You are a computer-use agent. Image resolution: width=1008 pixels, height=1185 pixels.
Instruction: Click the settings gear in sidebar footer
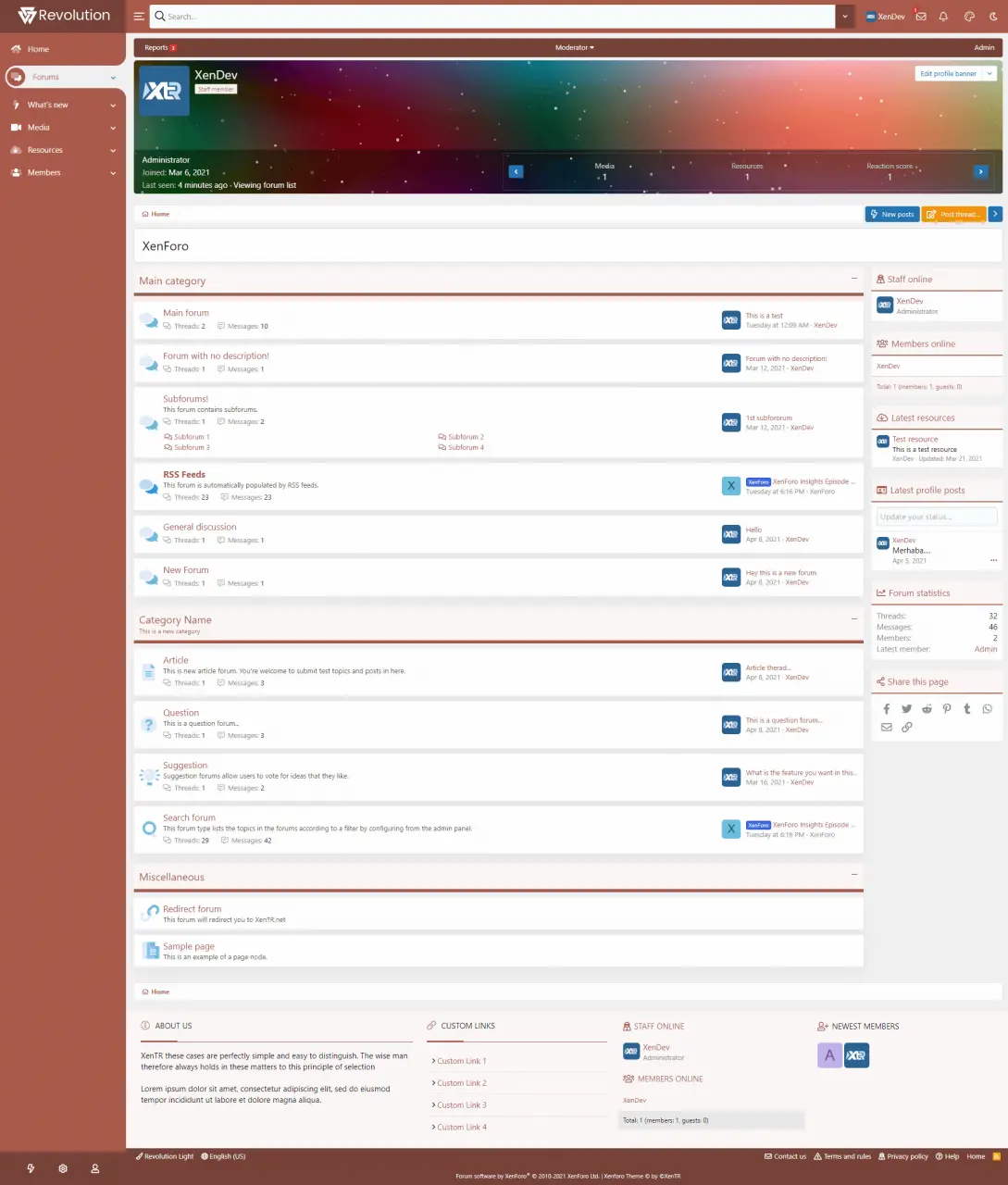pyautogui.click(x=63, y=1168)
